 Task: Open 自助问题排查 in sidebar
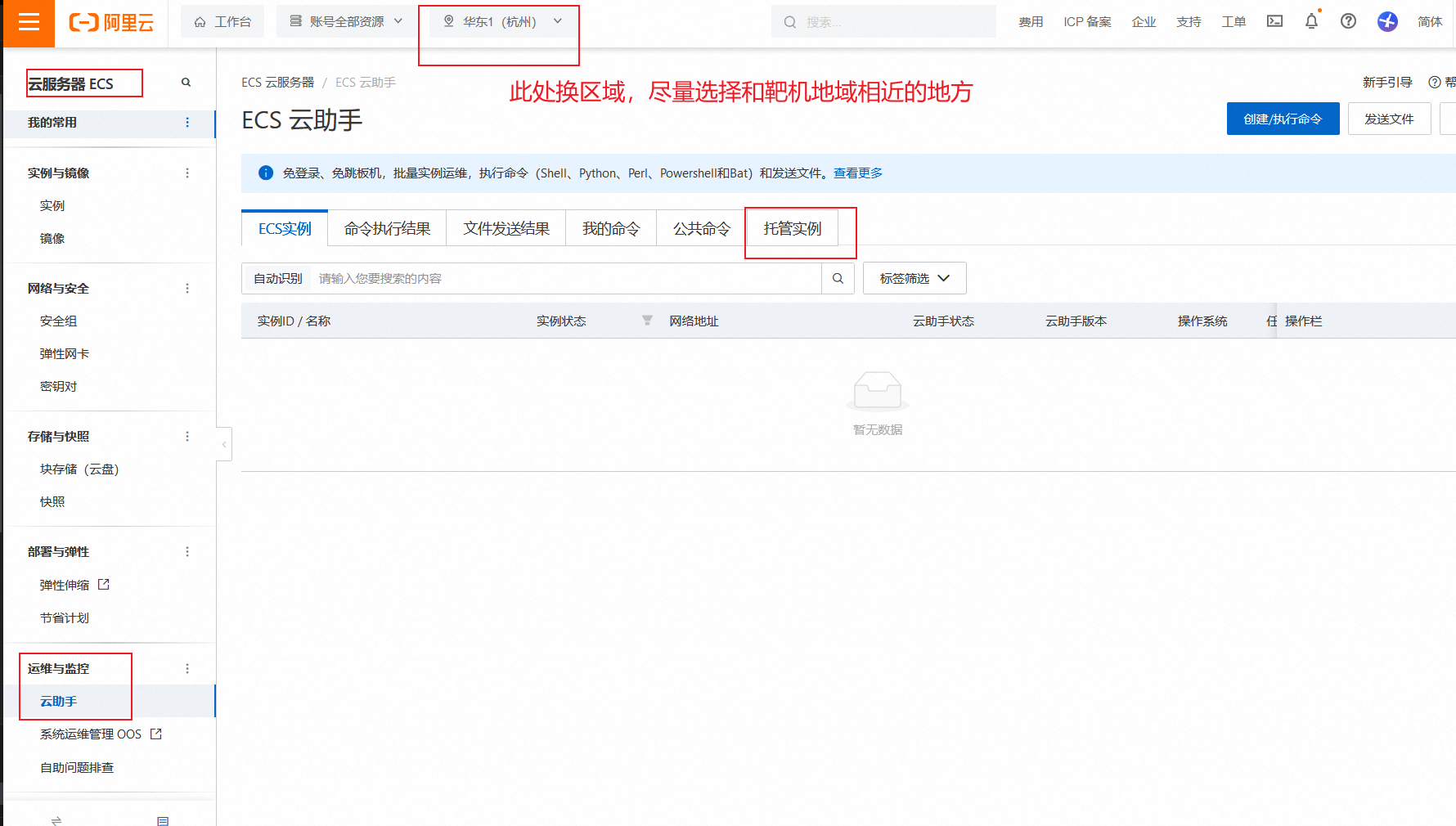(x=77, y=768)
